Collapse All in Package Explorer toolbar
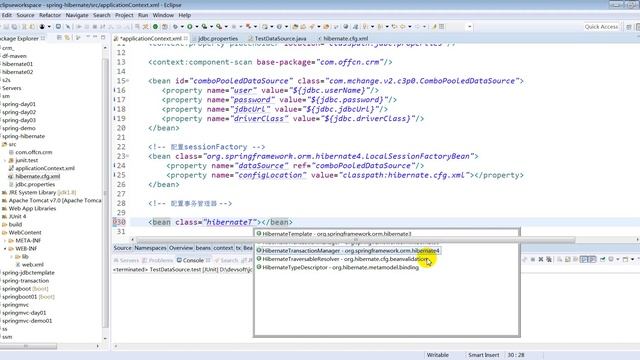This screenshot has height=360, width=640. click(x=59, y=38)
